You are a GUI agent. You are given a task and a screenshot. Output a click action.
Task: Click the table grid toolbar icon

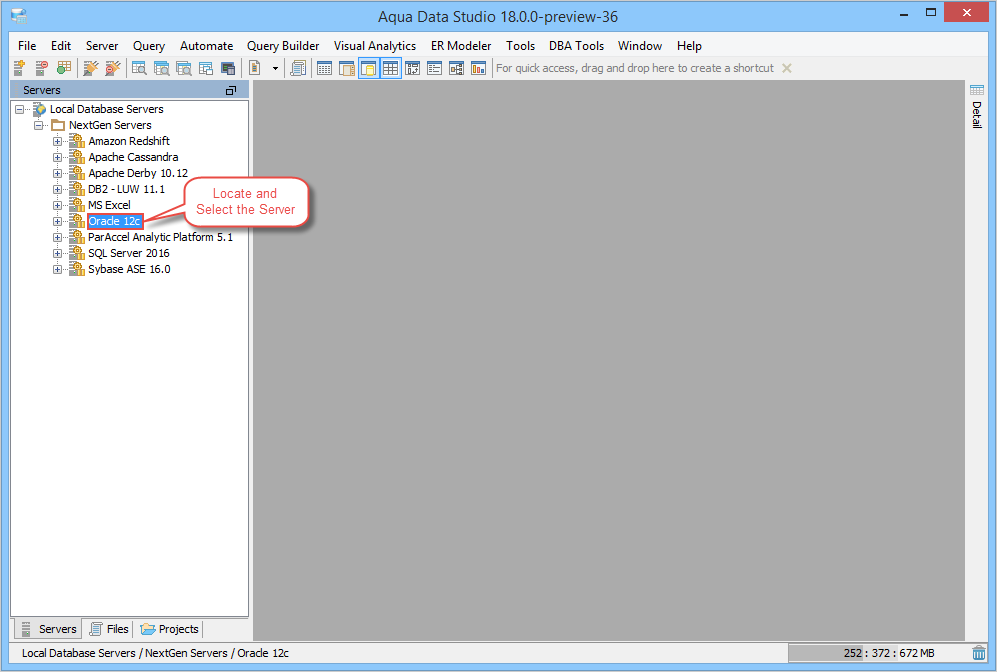(x=324, y=68)
